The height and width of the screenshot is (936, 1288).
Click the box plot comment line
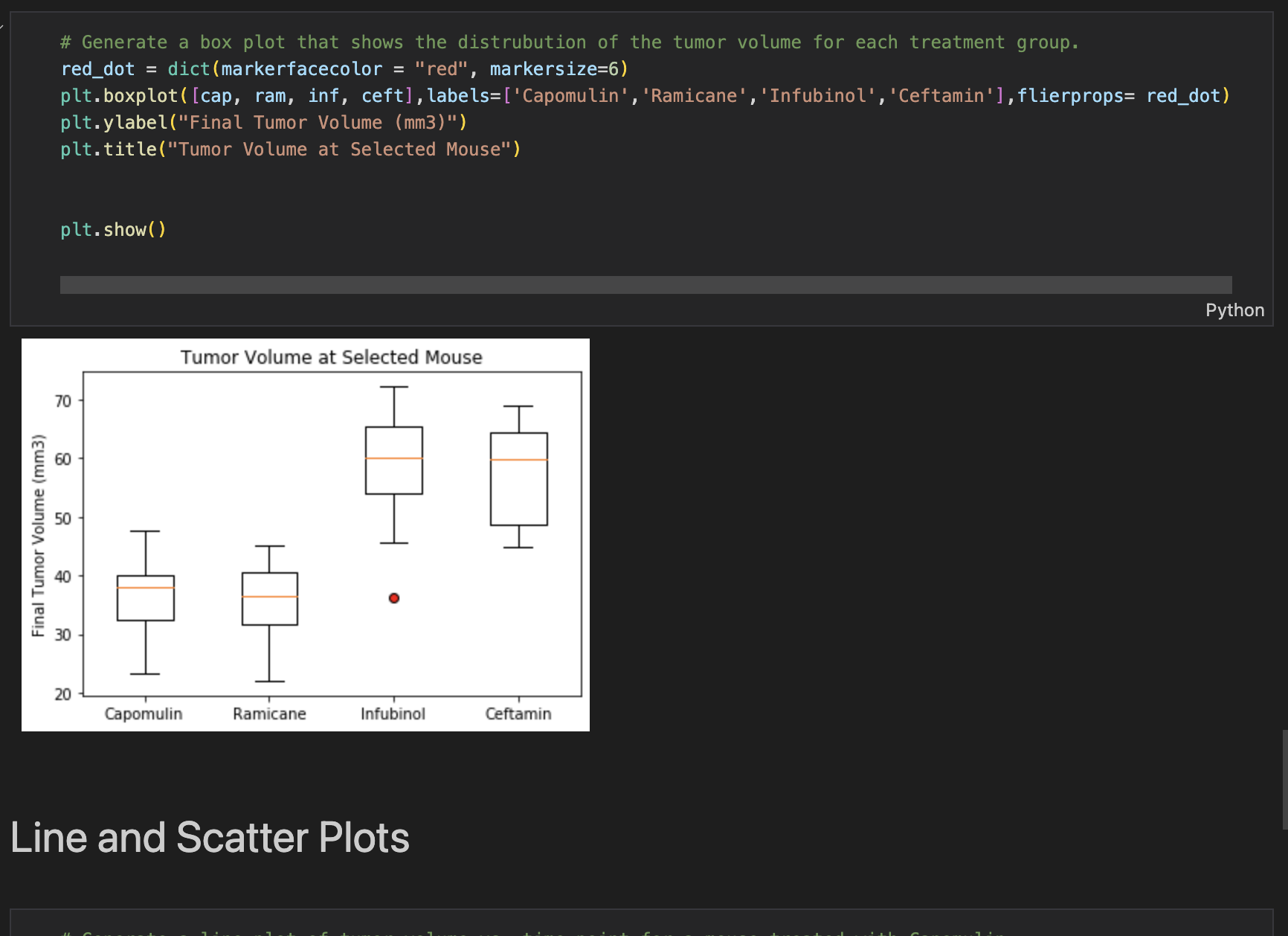[570, 42]
